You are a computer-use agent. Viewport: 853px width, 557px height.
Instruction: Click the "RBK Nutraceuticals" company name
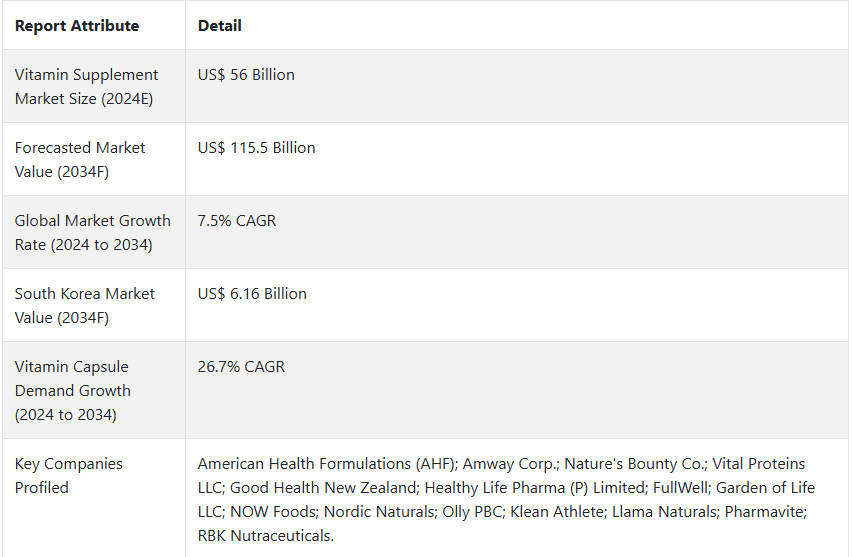click(x=264, y=536)
